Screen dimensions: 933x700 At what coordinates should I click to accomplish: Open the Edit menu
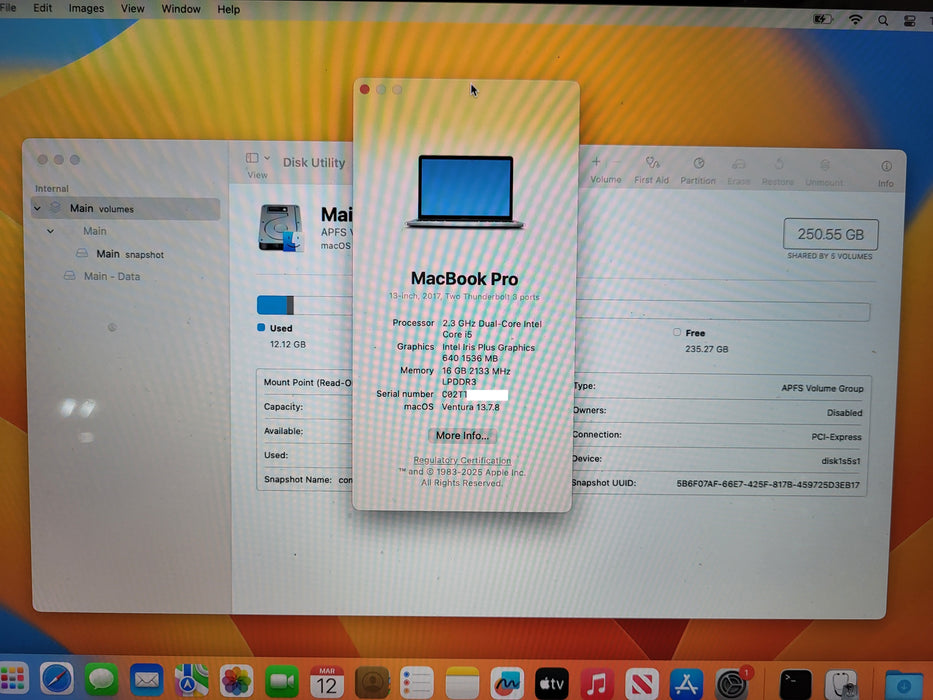(x=42, y=8)
